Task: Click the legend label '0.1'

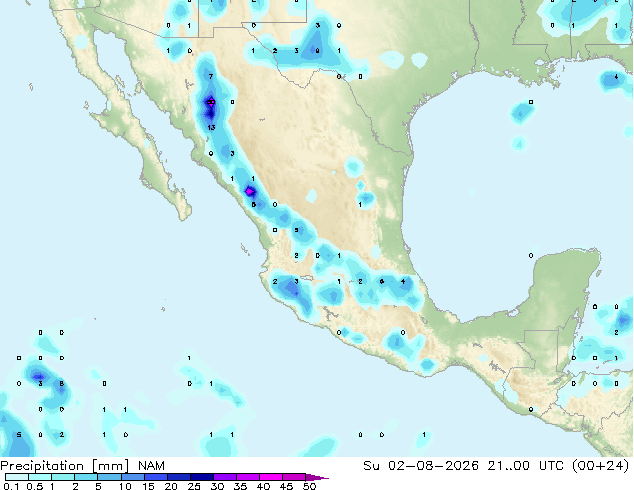Action: point(11,486)
